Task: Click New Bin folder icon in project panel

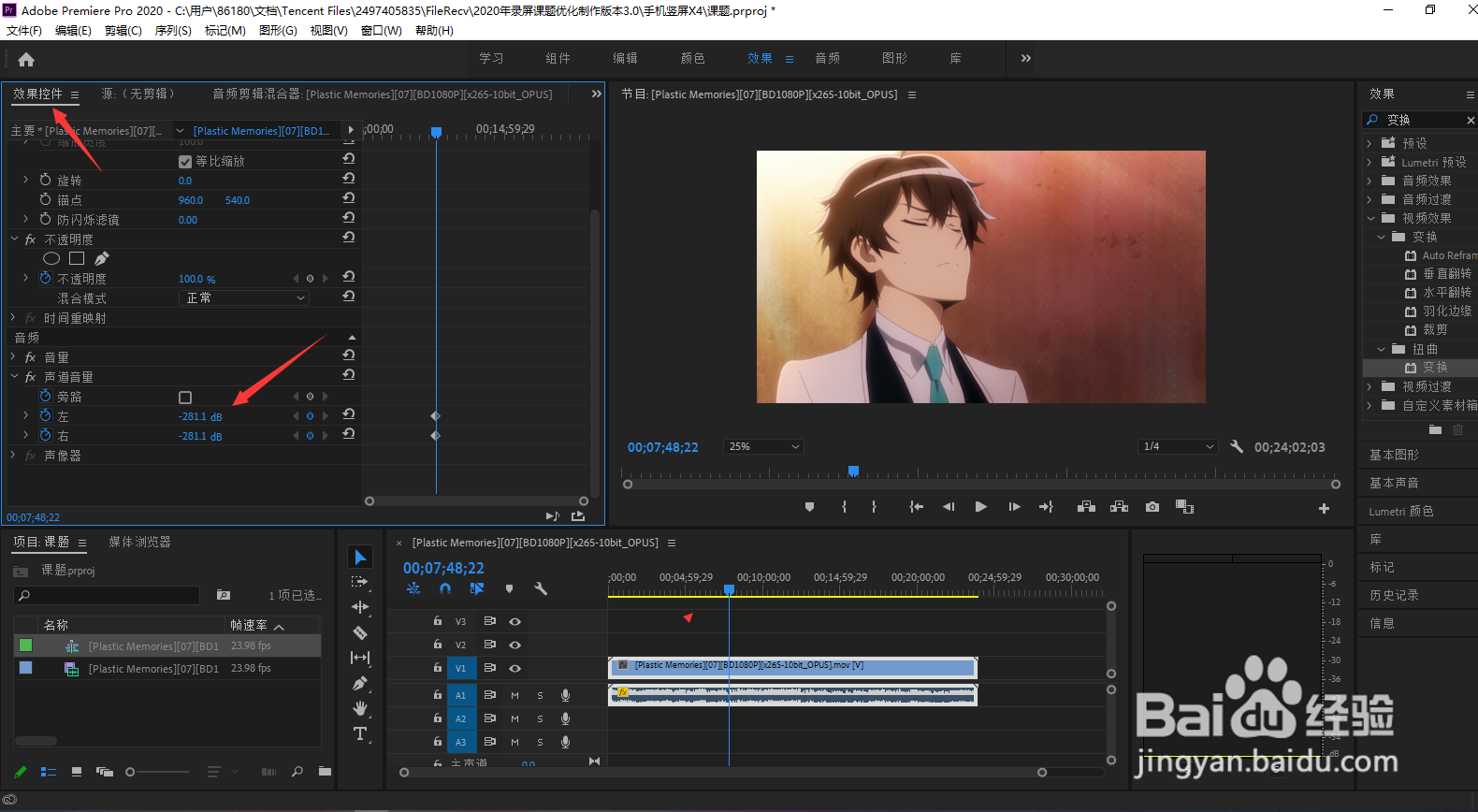Action: 325,772
